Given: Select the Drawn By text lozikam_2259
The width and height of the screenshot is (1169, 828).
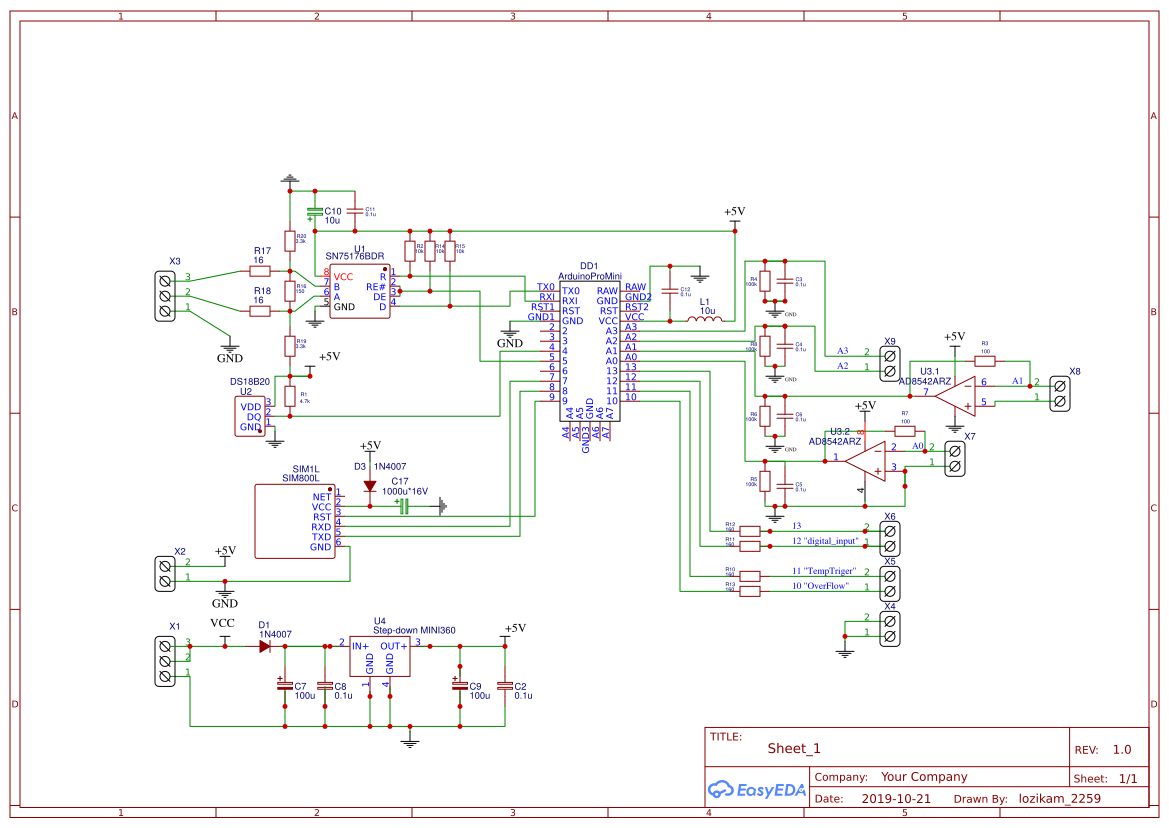Looking at the screenshot, I should pos(1059,798).
